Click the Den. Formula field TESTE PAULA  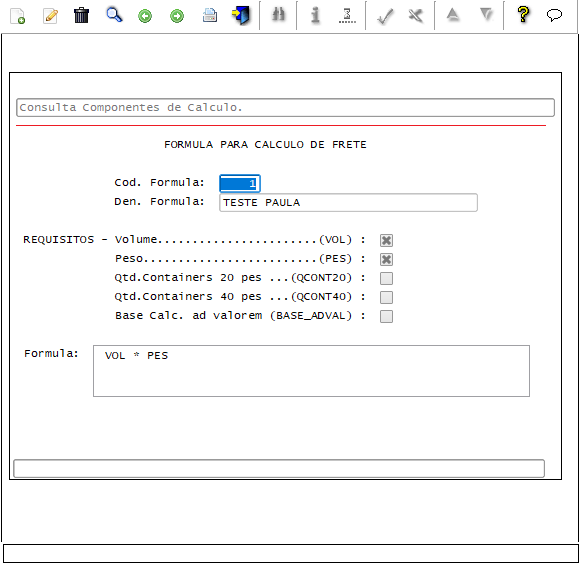click(x=348, y=203)
